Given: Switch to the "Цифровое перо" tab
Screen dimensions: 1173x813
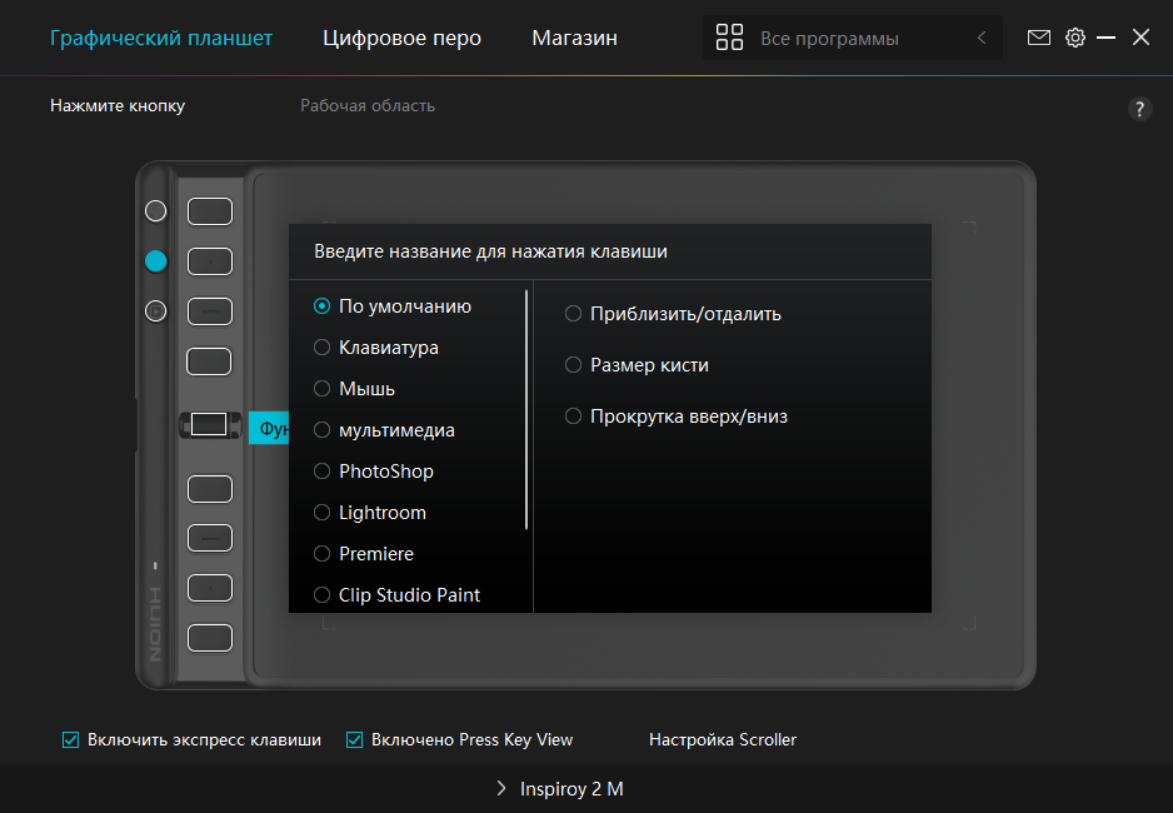Looking at the screenshot, I should (401, 38).
